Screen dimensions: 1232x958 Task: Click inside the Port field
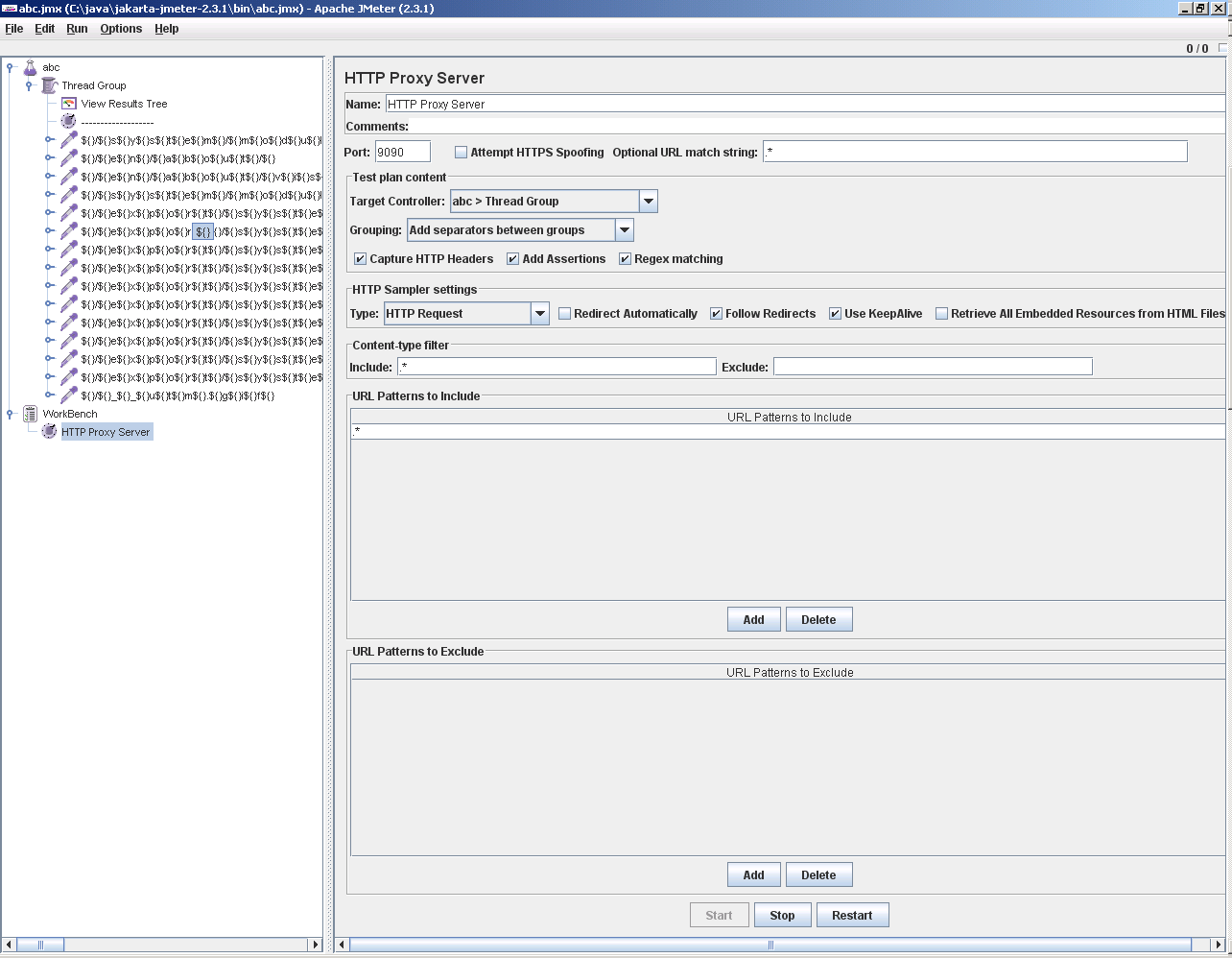(402, 151)
